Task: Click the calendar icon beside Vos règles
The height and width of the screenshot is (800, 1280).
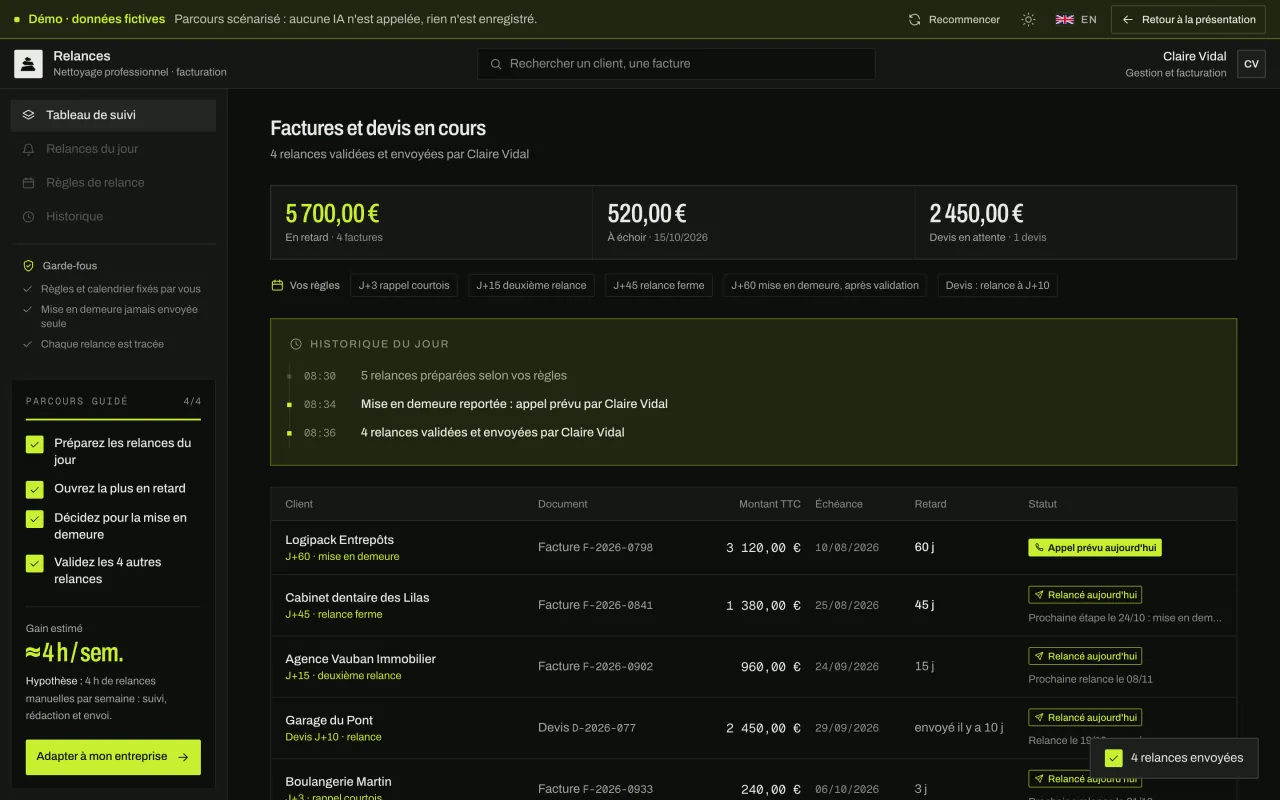Action: [x=277, y=285]
